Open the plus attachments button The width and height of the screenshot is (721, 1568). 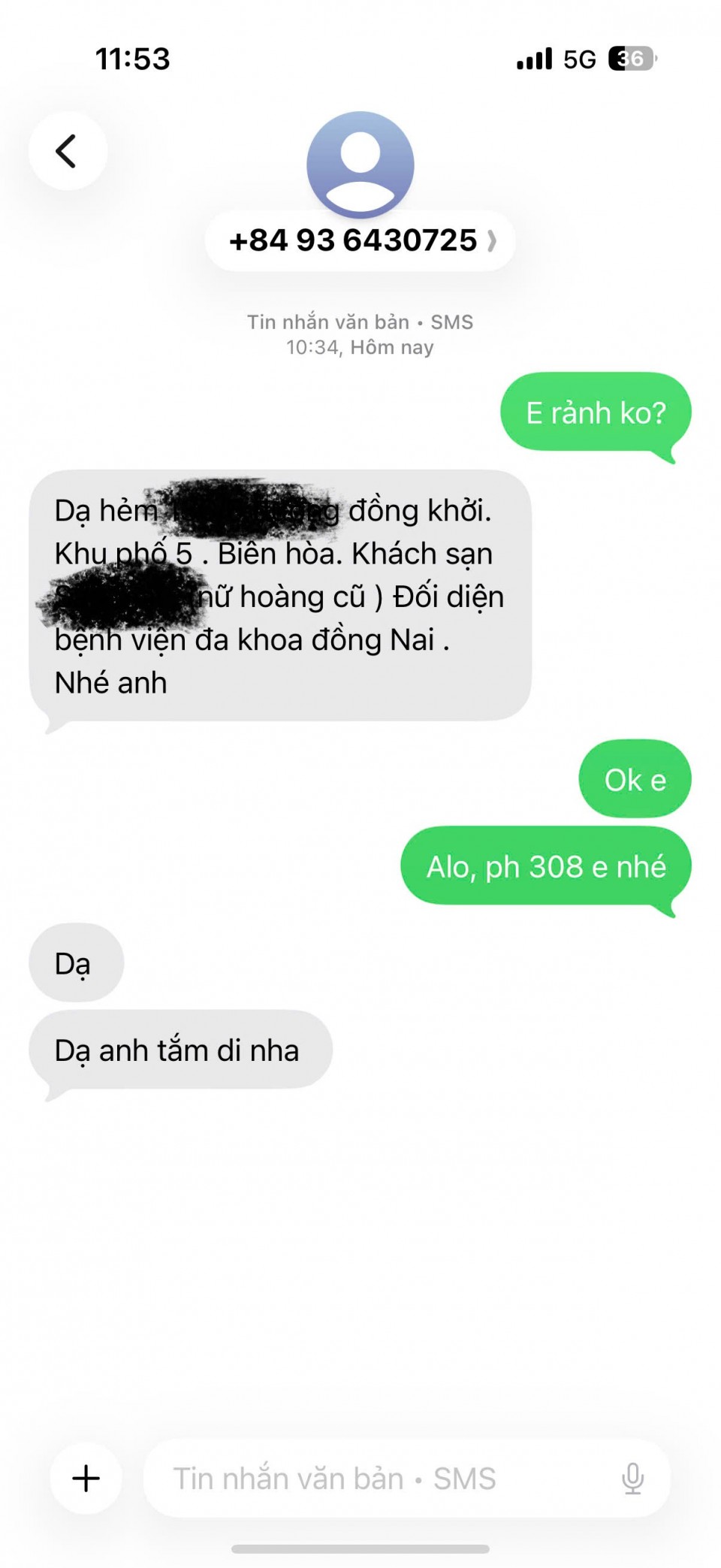(x=86, y=1478)
